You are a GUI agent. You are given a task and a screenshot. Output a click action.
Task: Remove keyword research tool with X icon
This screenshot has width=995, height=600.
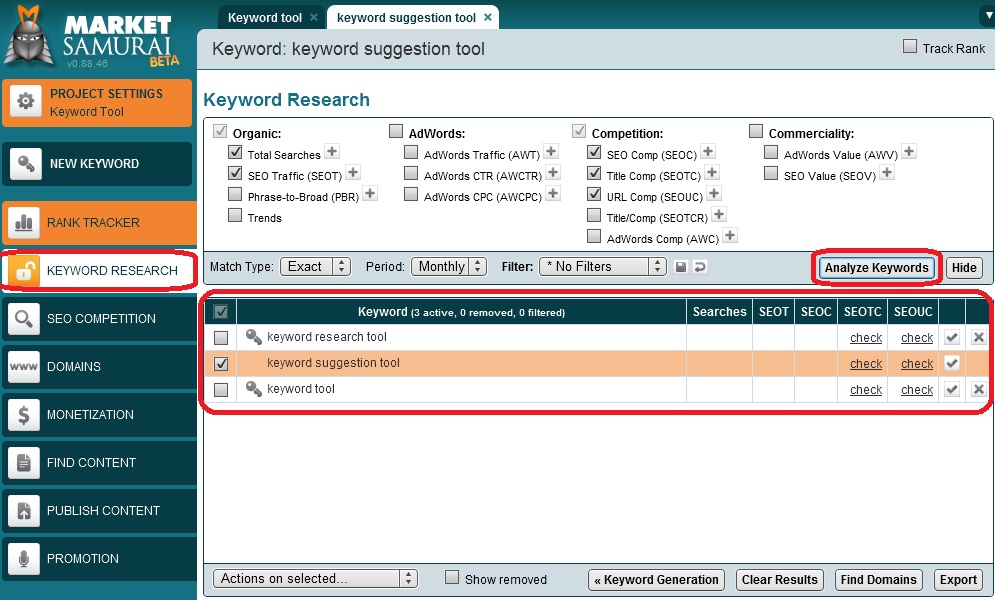pyautogui.click(x=979, y=337)
